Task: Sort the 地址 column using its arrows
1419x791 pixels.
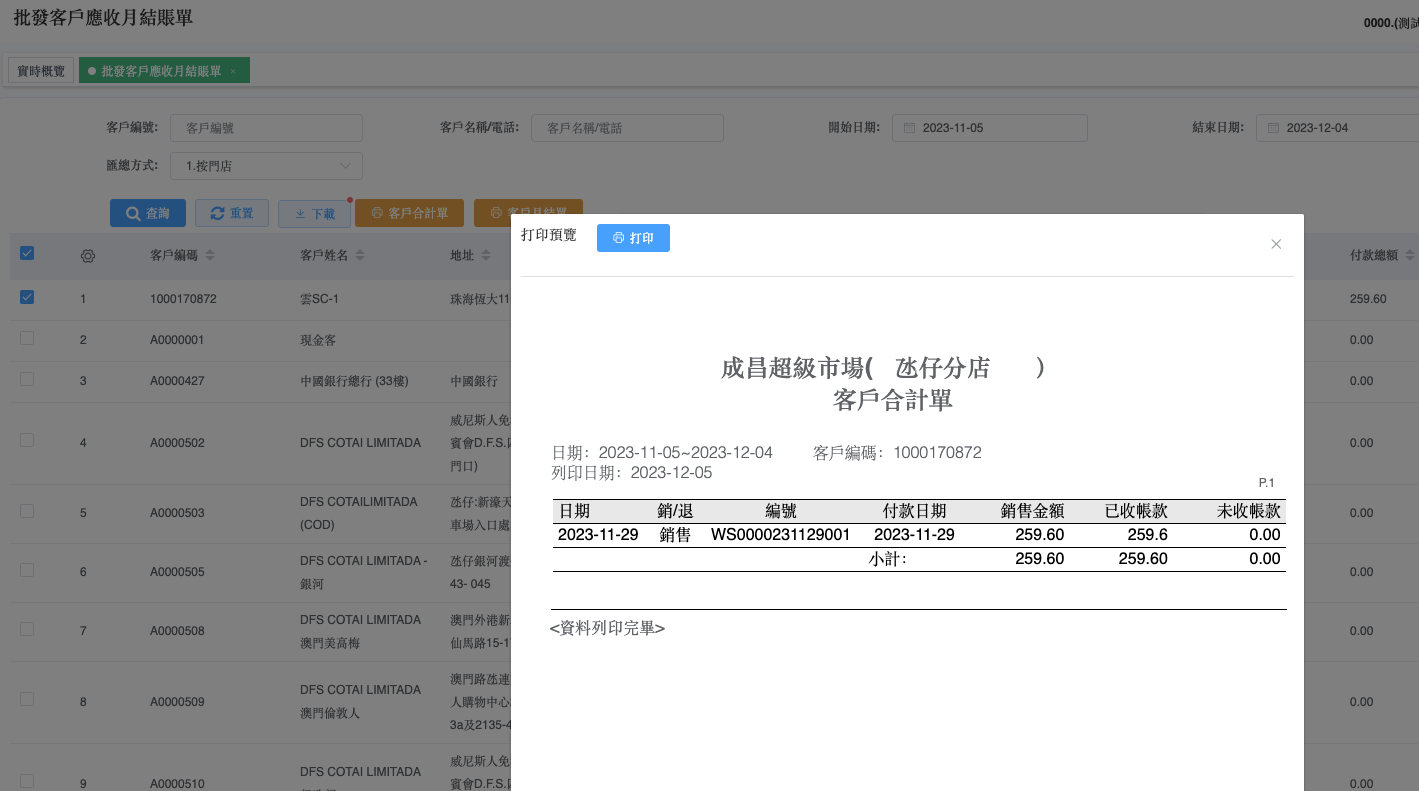Action: point(485,256)
